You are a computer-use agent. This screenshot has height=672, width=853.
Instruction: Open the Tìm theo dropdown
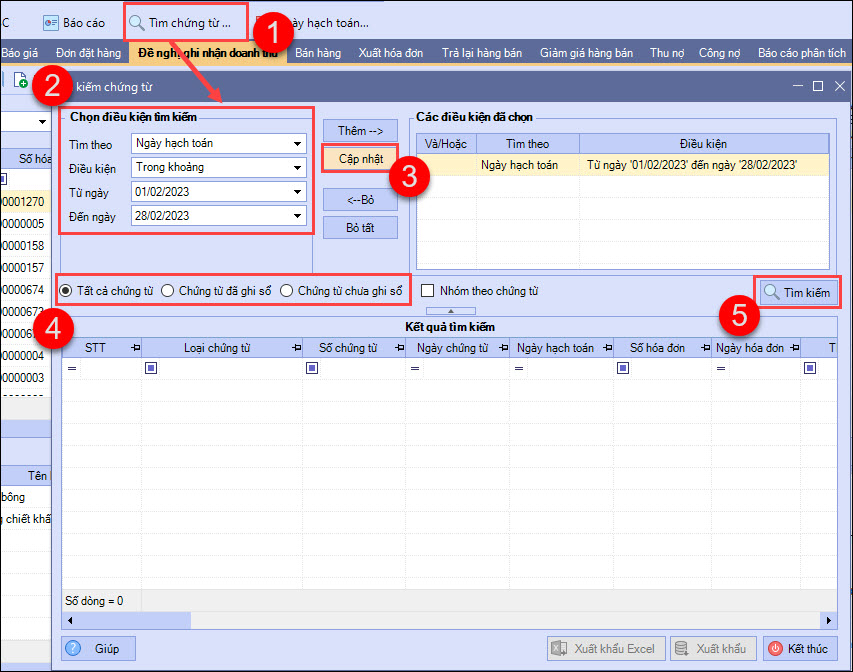coord(298,143)
